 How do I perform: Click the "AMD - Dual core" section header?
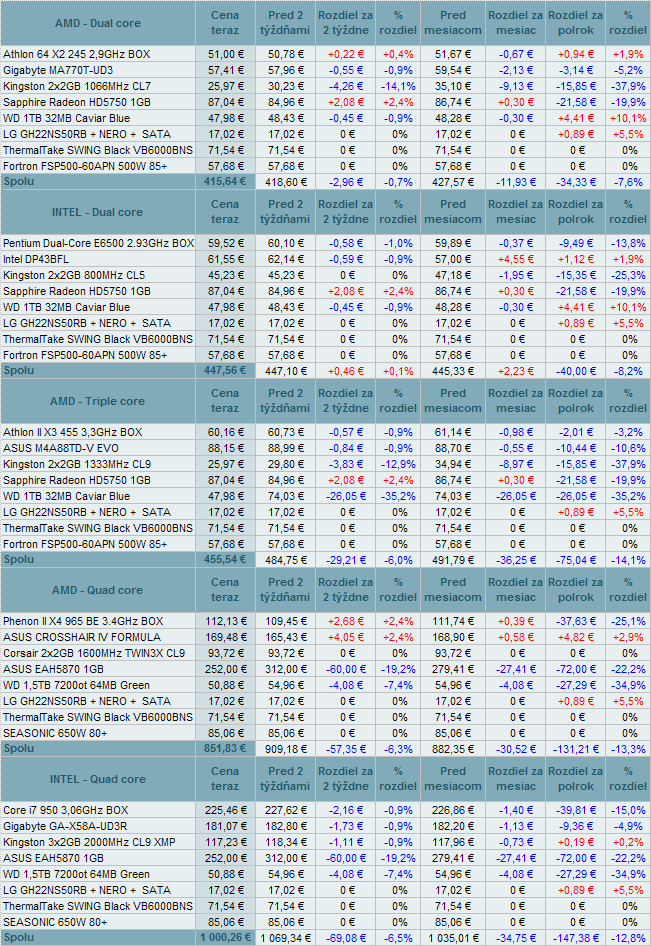pyautogui.click(x=98, y=24)
